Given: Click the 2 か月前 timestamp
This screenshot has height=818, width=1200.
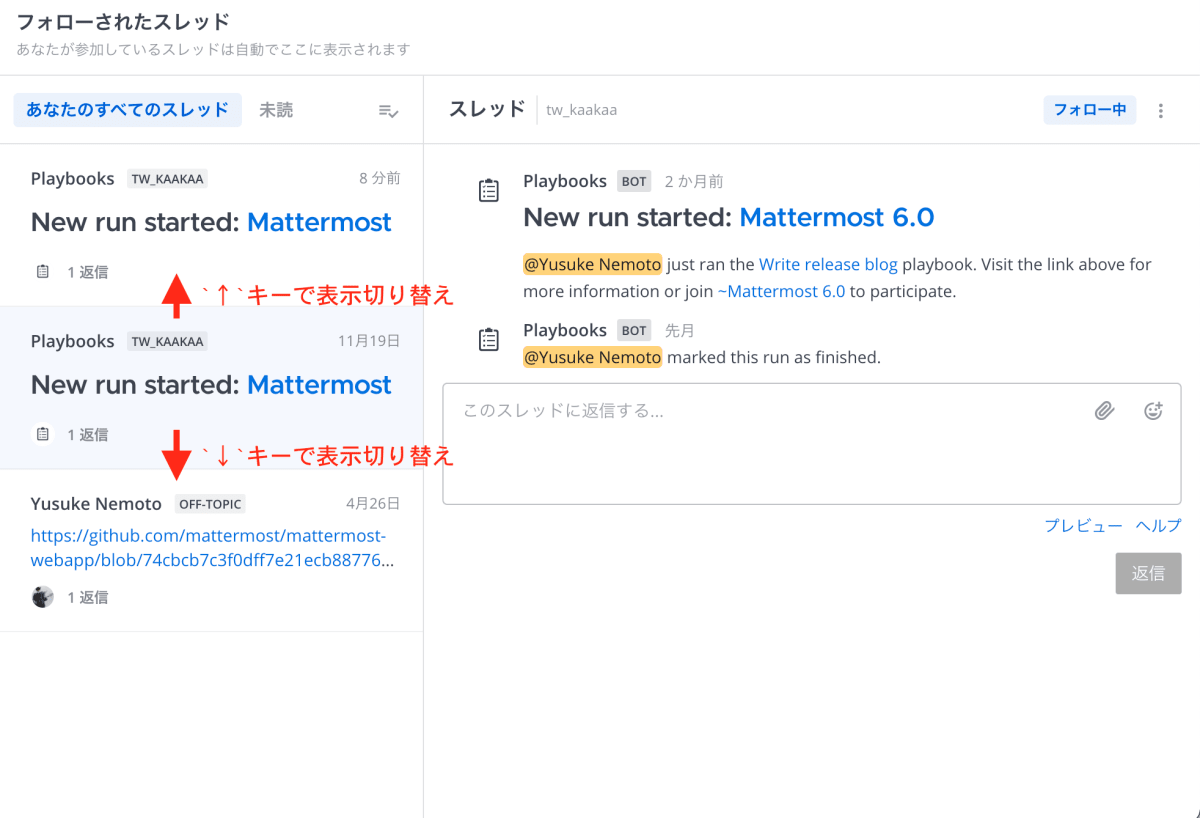Looking at the screenshot, I should click(x=694, y=181).
